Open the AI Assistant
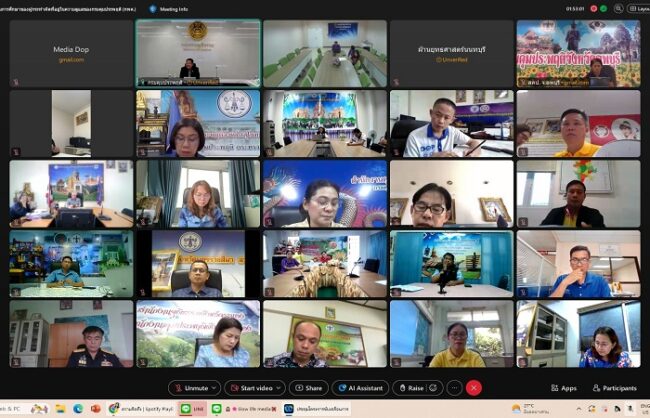This screenshot has height=418, width=650. tap(361, 388)
